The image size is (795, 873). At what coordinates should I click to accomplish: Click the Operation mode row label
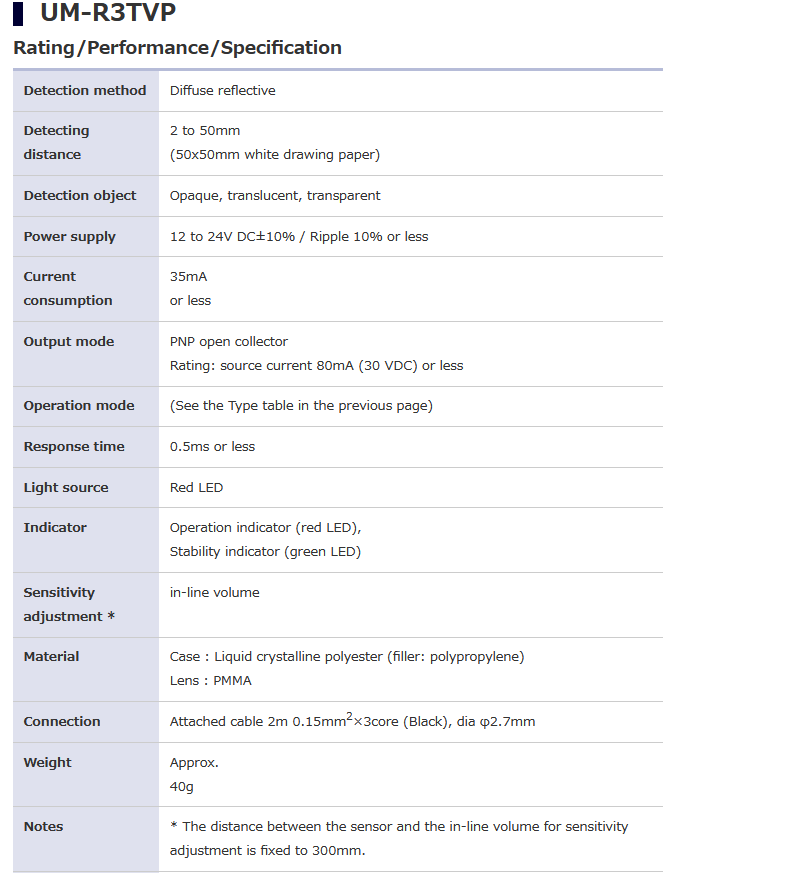pyautogui.click(x=79, y=406)
